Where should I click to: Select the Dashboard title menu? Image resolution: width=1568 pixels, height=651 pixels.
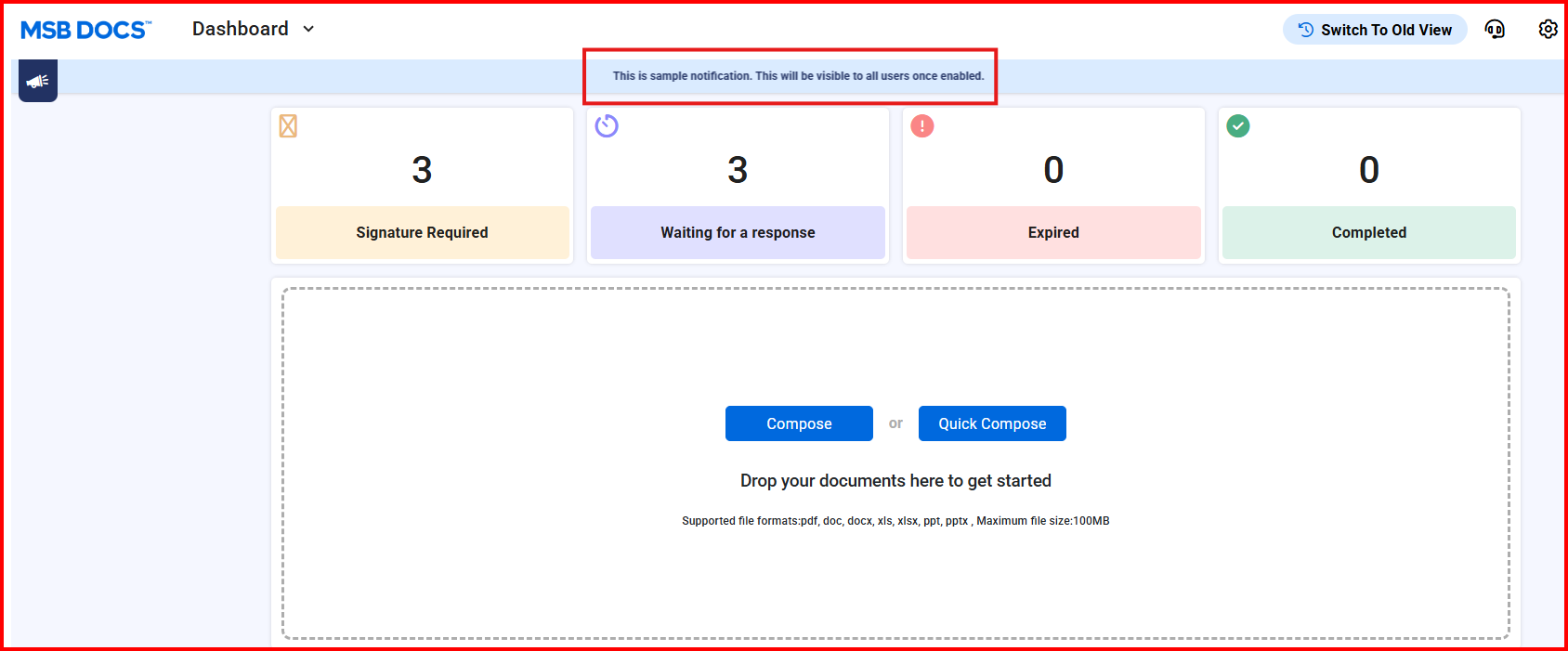[241, 30]
